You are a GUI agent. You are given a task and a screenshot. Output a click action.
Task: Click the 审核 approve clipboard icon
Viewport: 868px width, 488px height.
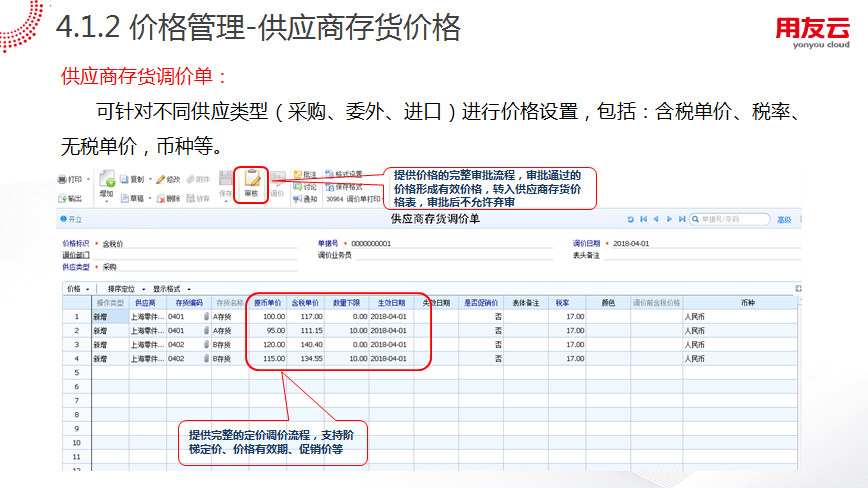(x=252, y=179)
